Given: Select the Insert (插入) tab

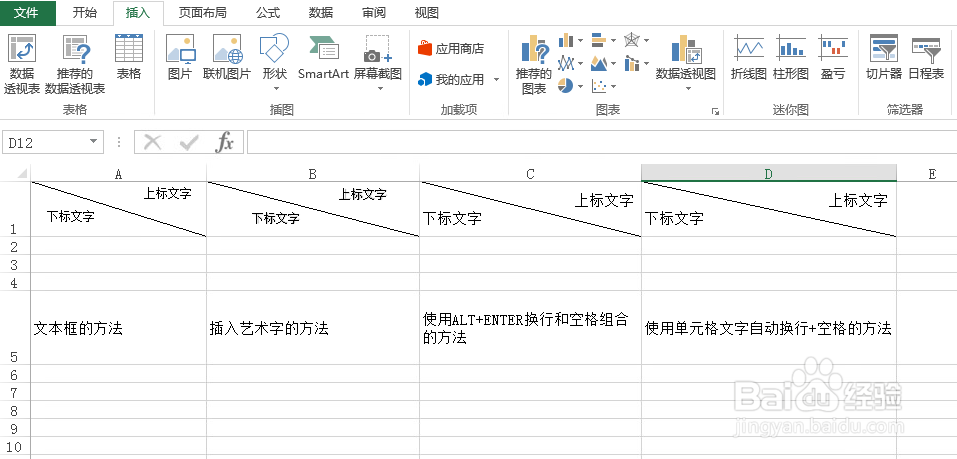Looking at the screenshot, I should (138, 13).
